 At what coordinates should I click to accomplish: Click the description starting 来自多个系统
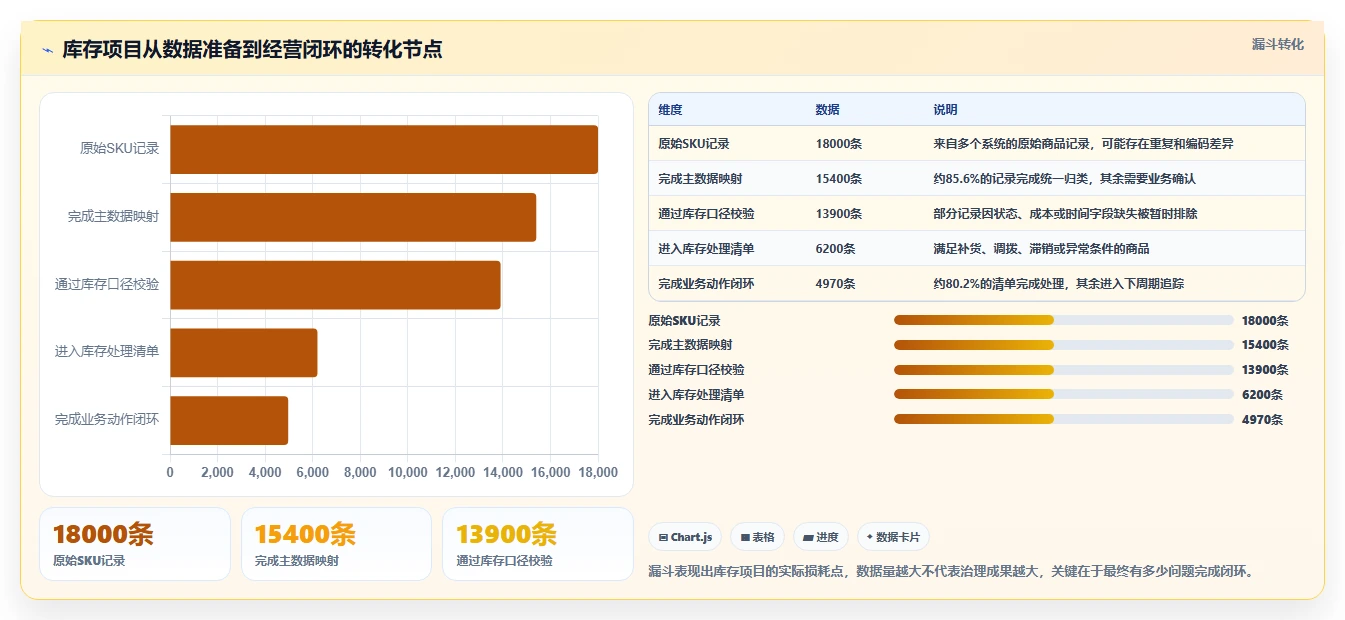pyautogui.click(x=1084, y=144)
